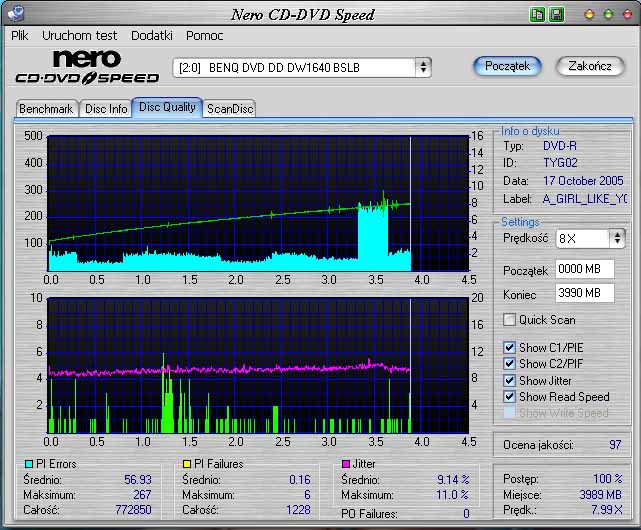641x530 pixels.
Task: Toggle the Show Jitter checkbox
Action: point(509,380)
